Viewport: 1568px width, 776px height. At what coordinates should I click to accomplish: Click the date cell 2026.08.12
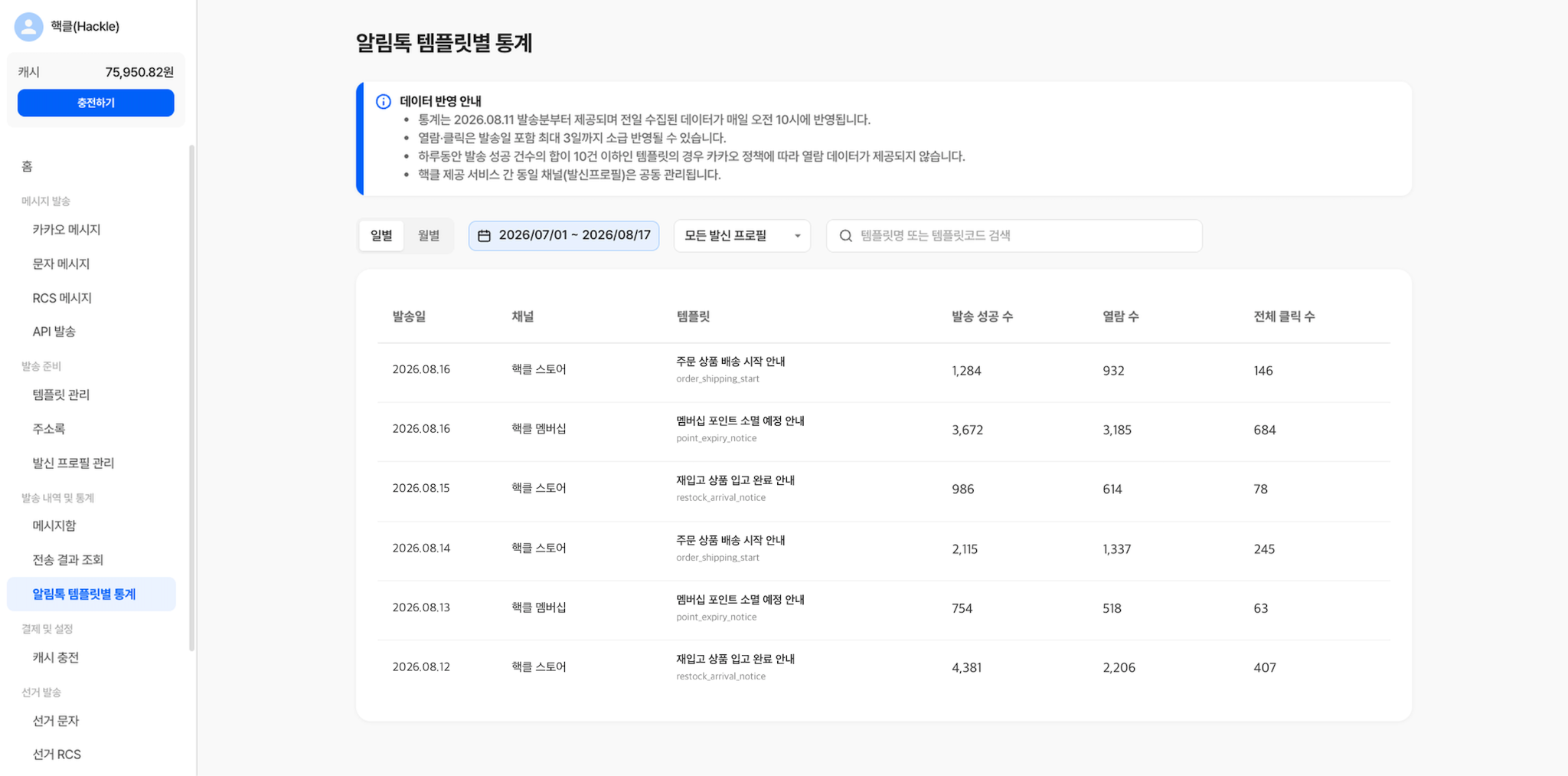coord(421,667)
